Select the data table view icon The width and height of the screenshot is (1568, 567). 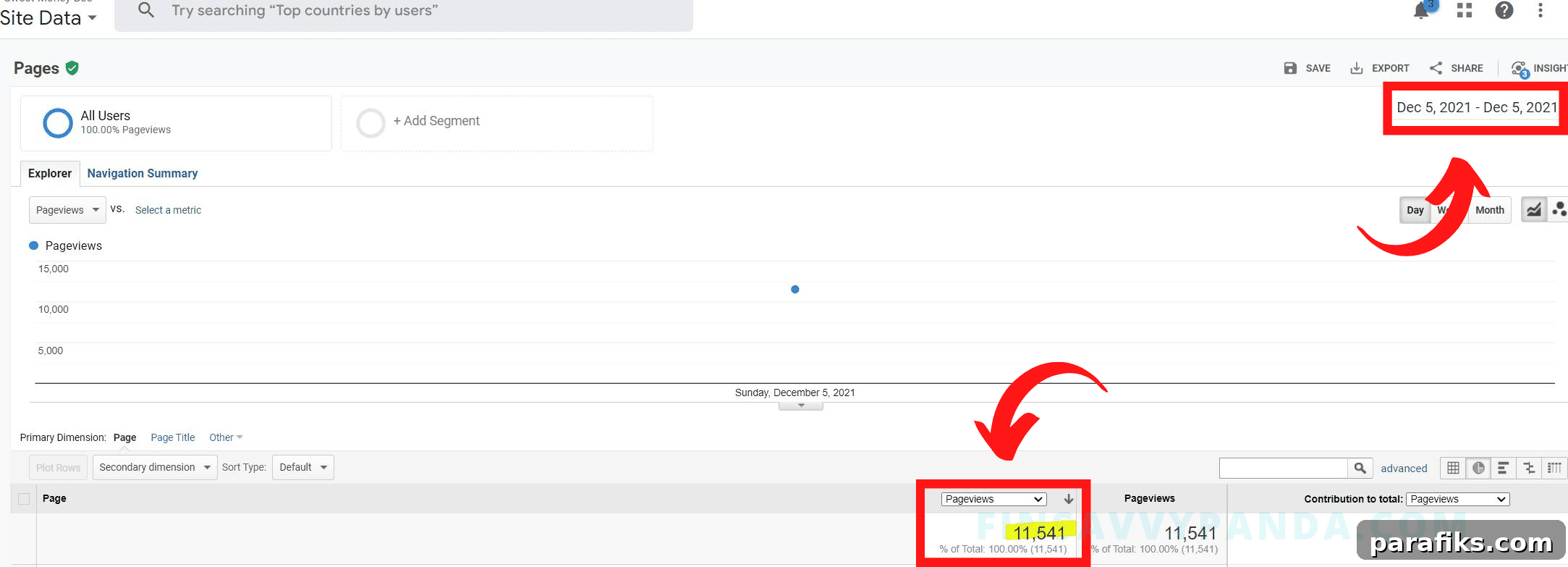[x=1453, y=468]
